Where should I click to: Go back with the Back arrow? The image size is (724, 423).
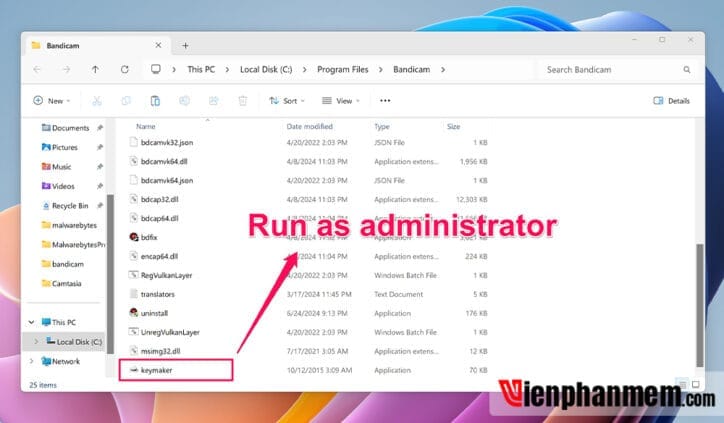37,69
